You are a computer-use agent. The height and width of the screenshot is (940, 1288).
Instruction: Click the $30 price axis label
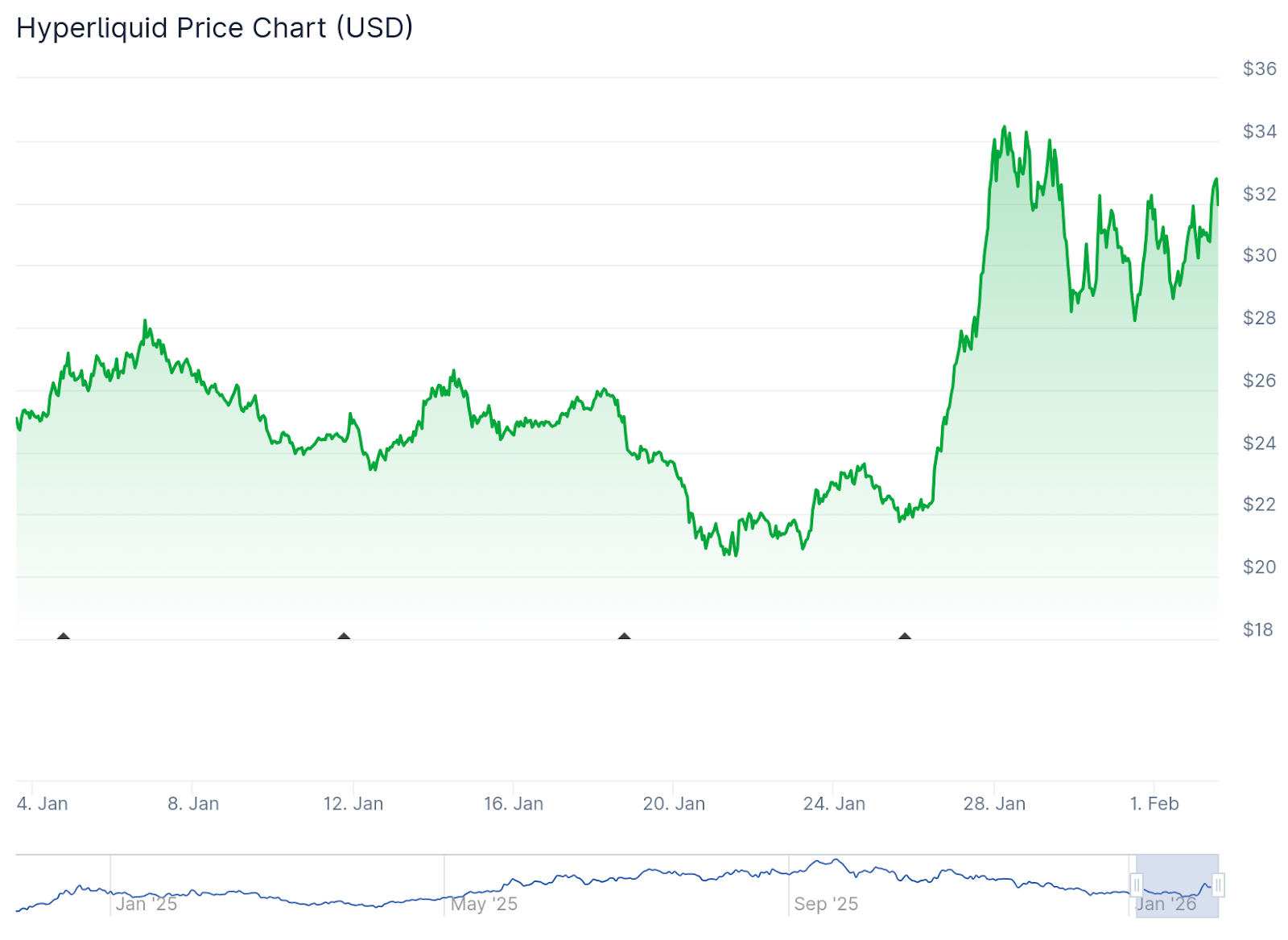tap(1259, 255)
